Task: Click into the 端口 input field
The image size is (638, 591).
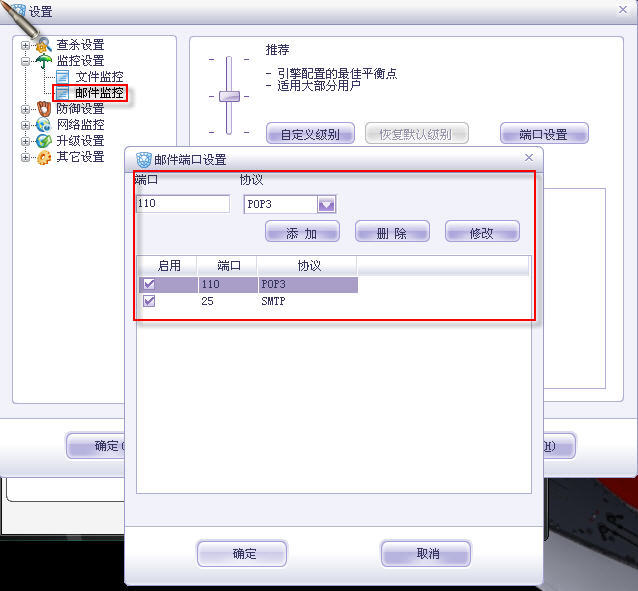Action: coord(183,204)
